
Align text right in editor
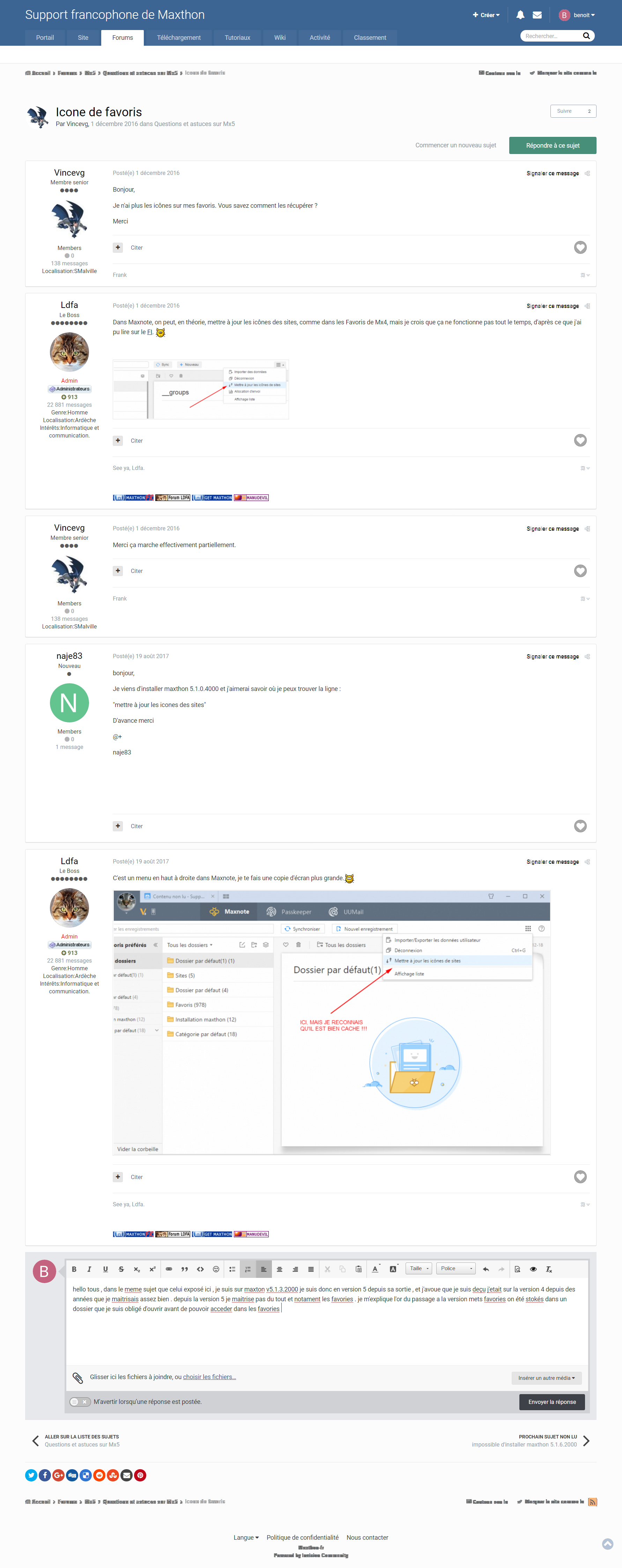pyautogui.click(x=295, y=1269)
